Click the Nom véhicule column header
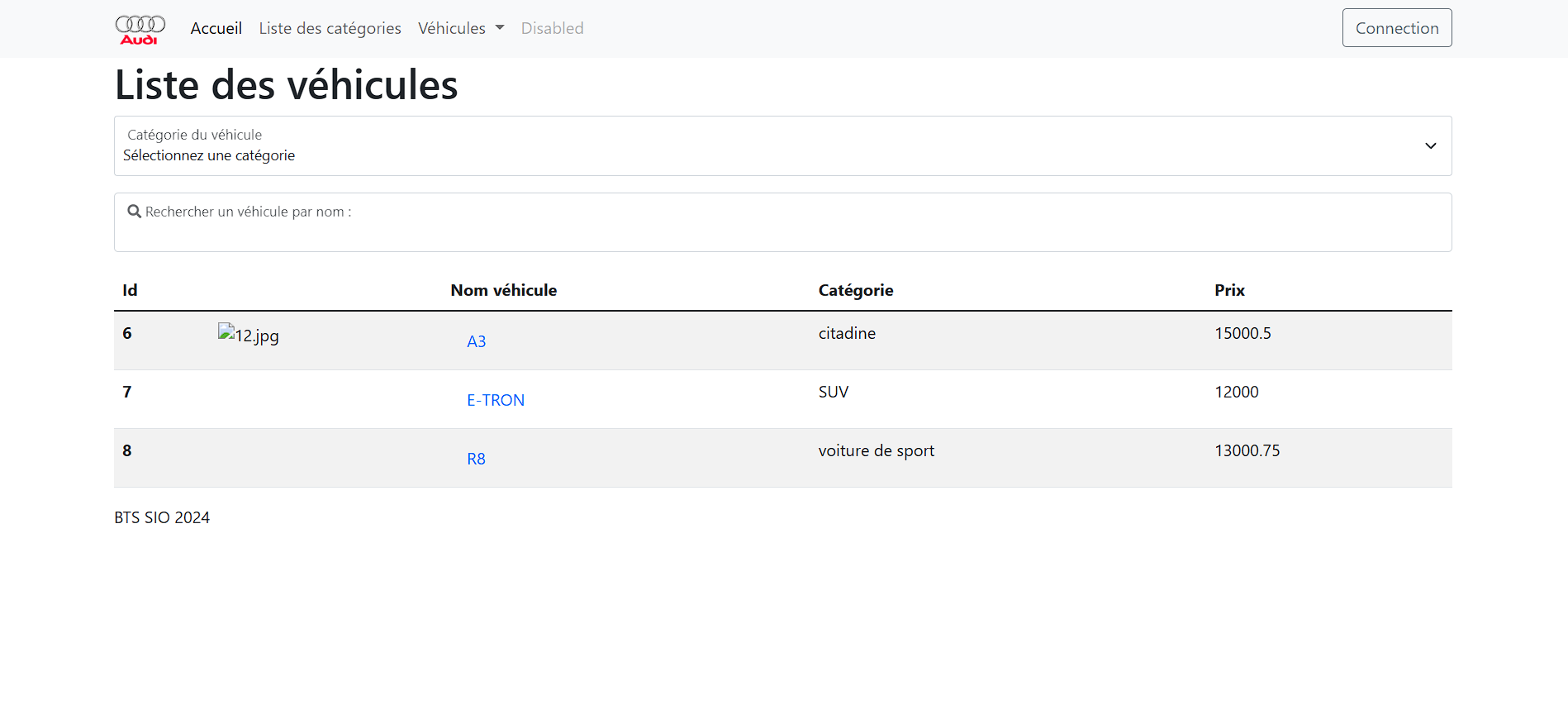The image size is (1568, 719). [504, 290]
